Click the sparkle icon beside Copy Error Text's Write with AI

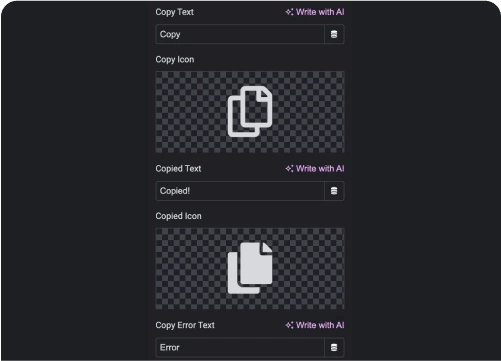click(x=289, y=325)
